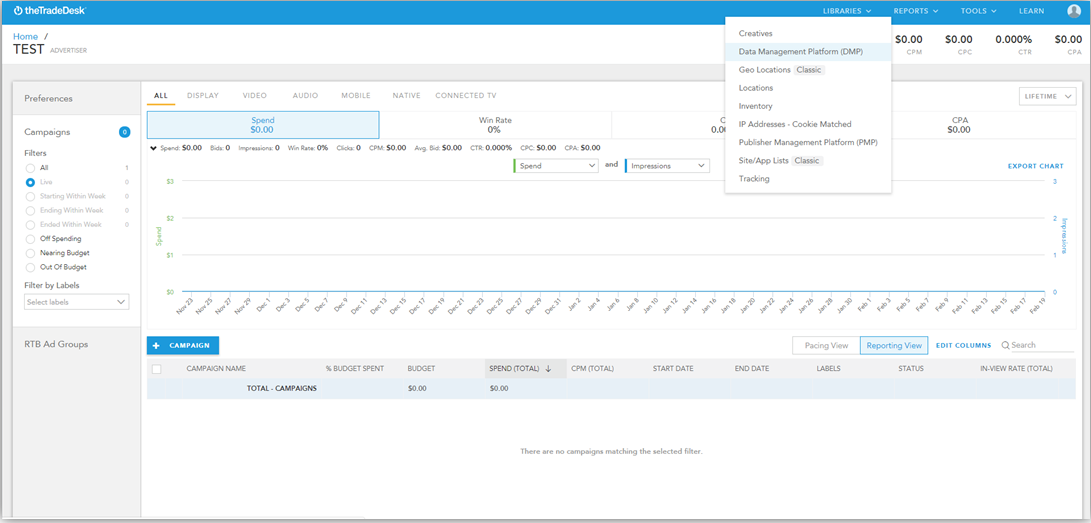This screenshot has height=523, width=1091.
Task: Open the Lifetime date range dropdown
Action: pyautogui.click(x=1046, y=97)
